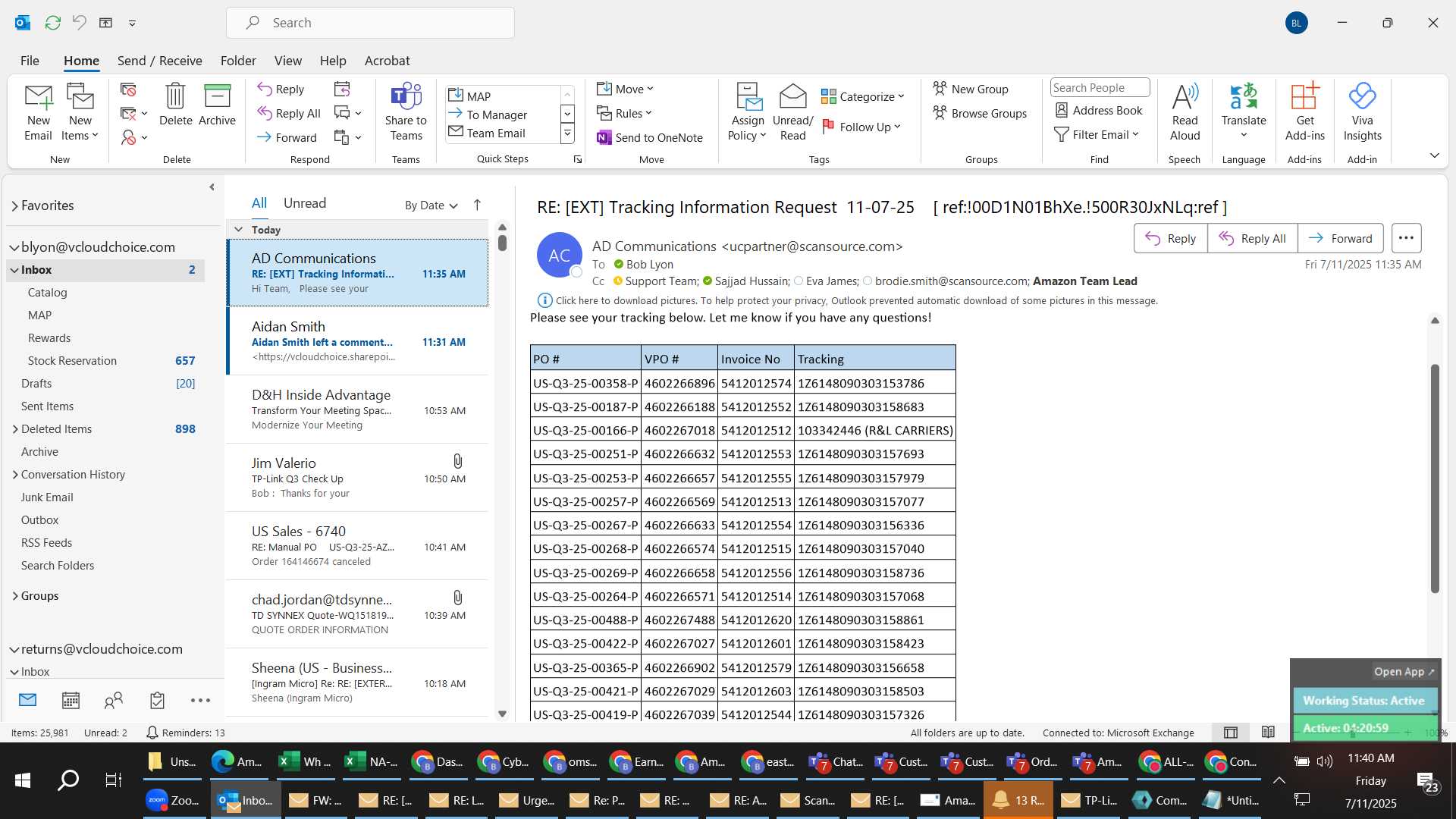Click the Undo icon in title bar
This screenshot has height=819, width=1456.
tap(79, 23)
